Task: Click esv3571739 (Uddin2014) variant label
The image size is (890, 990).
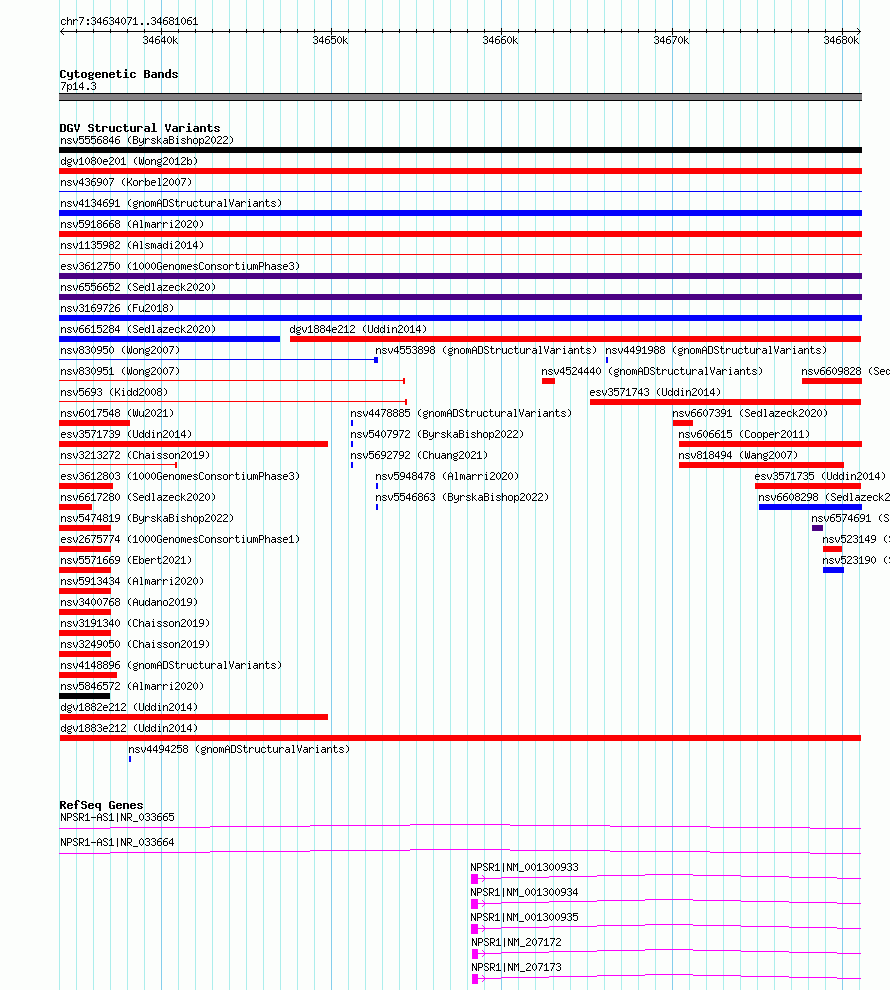Action: click(126, 434)
